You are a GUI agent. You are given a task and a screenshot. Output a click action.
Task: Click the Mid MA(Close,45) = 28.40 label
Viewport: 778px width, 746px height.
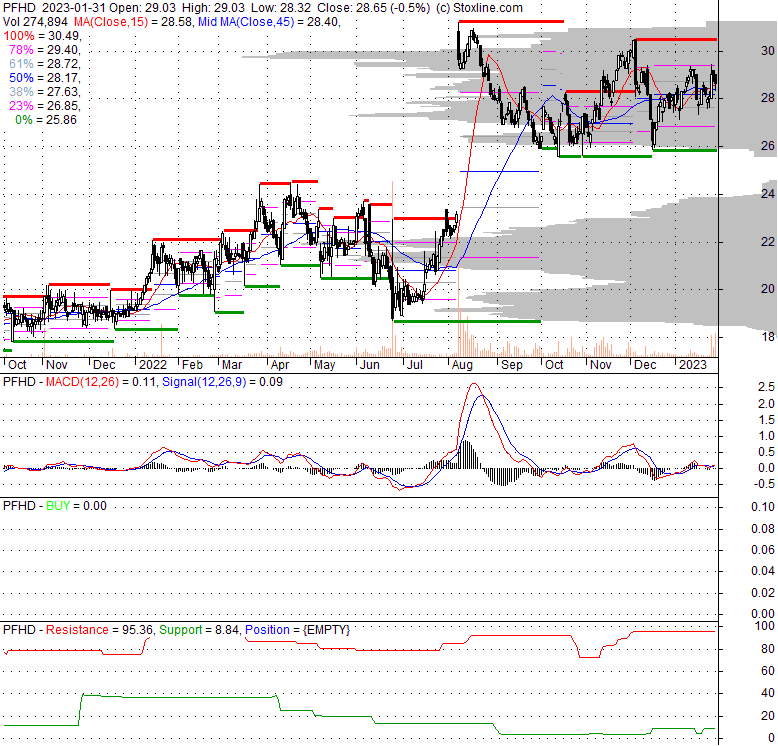click(269, 22)
